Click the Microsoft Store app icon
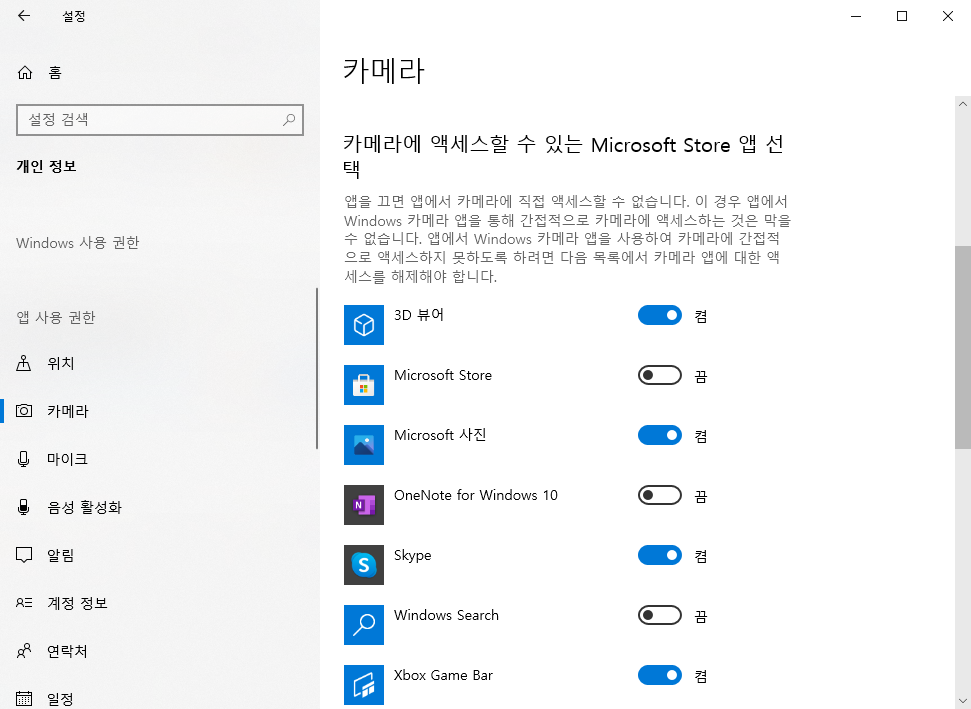Screen dimensions: 971x709 [364, 385]
